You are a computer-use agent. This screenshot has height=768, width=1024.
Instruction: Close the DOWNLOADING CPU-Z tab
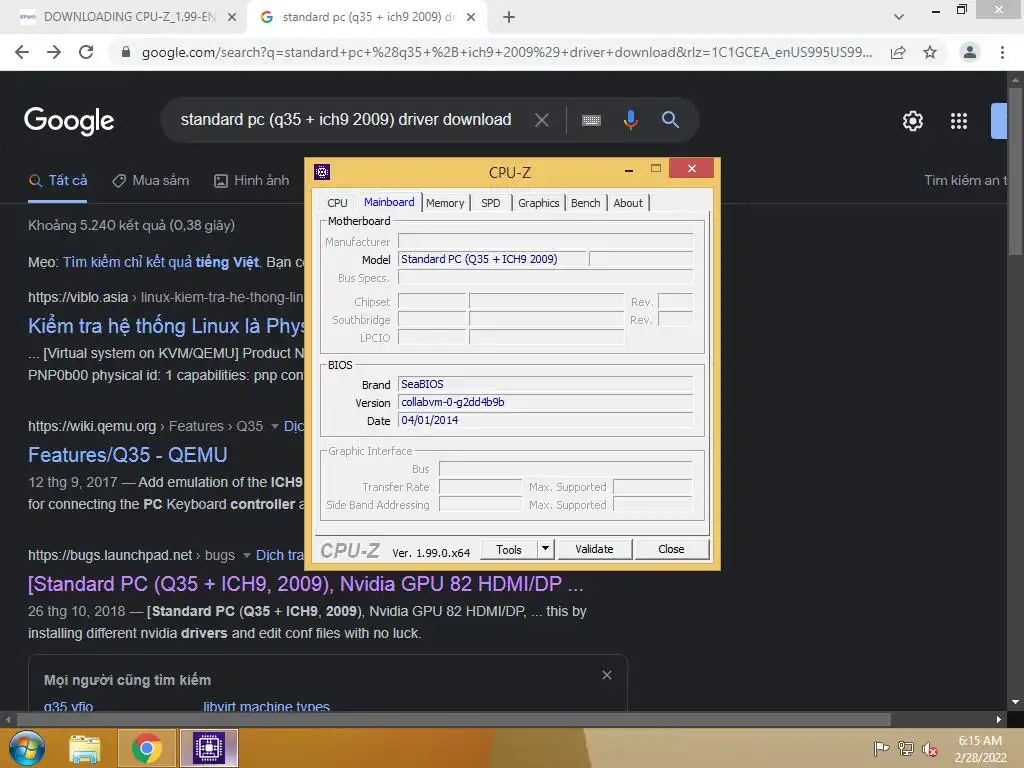click(232, 17)
